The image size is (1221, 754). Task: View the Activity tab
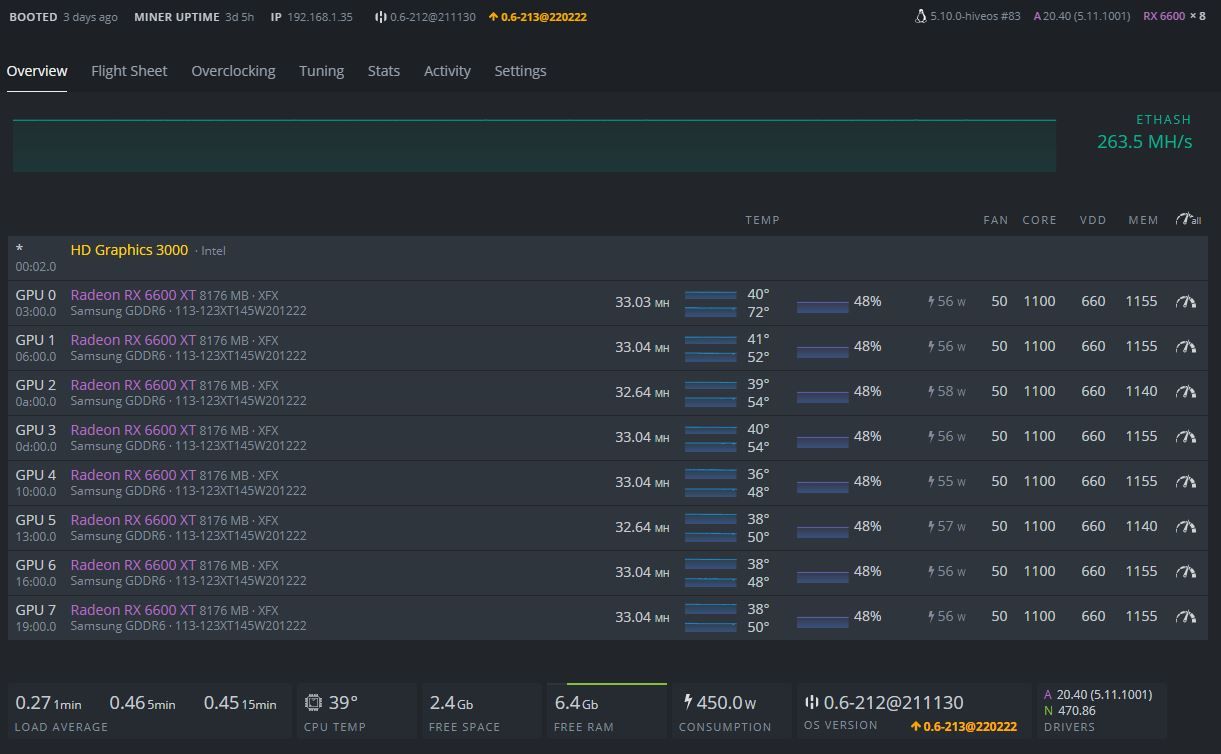pos(447,71)
